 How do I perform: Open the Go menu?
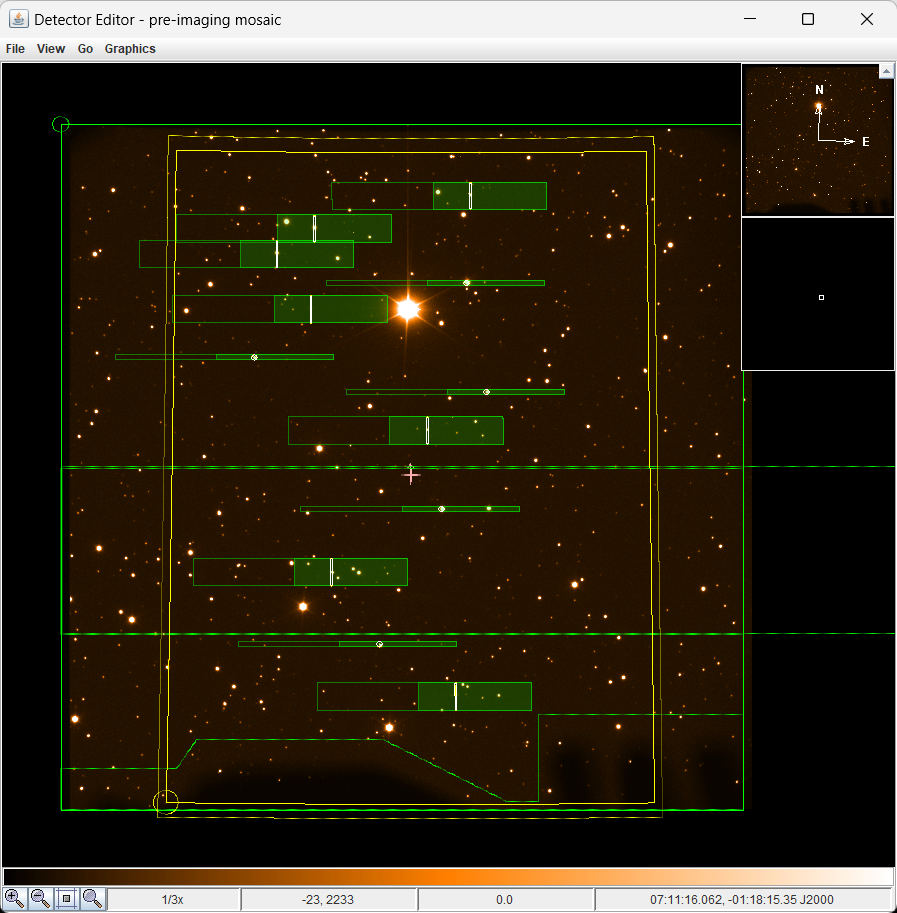pos(85,49)
